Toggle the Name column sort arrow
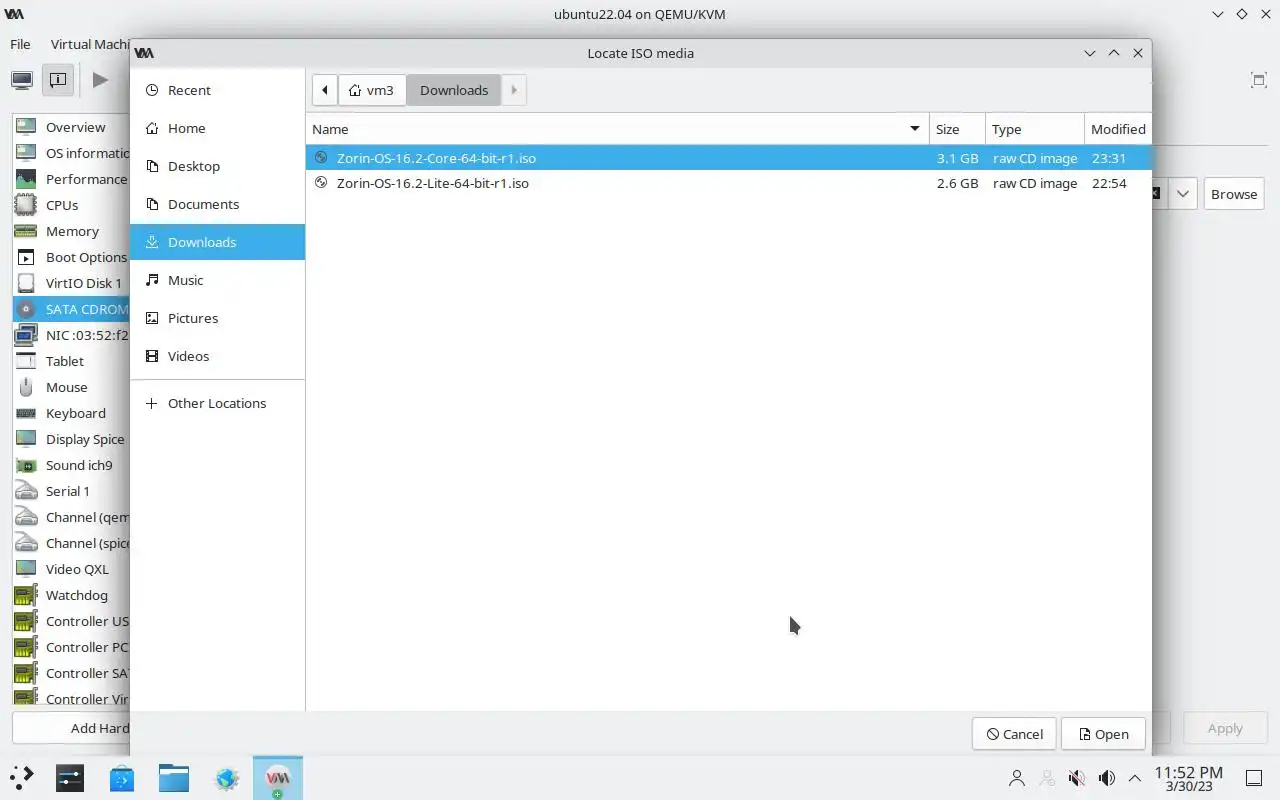 tap(914, 129)
